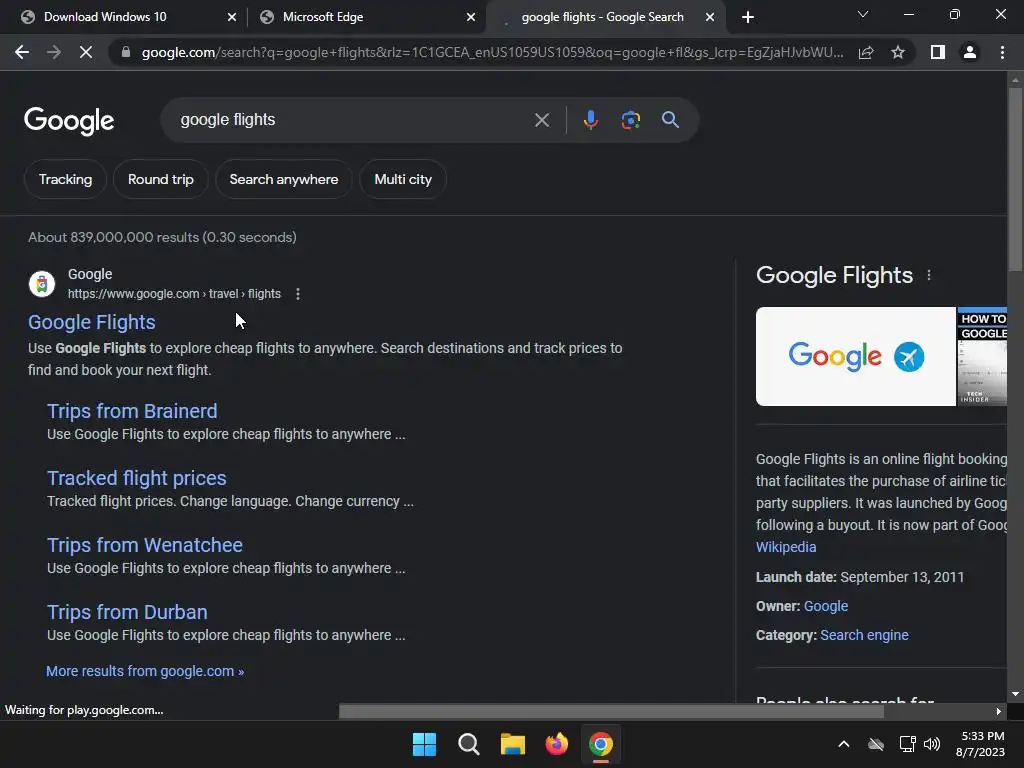The image size is (1024, 768).
Task: Submit search with the magnifier icon
Action: pos(670,120)
